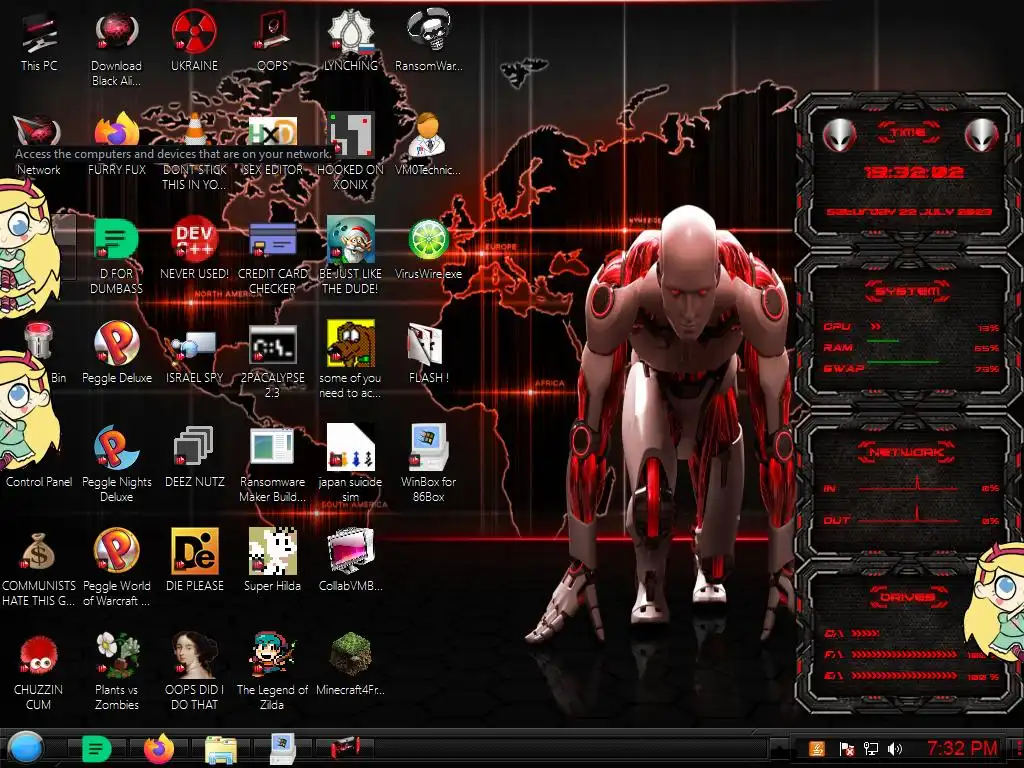
Task: Click the TIME widget clock display
Action: [x=913, y=172]
